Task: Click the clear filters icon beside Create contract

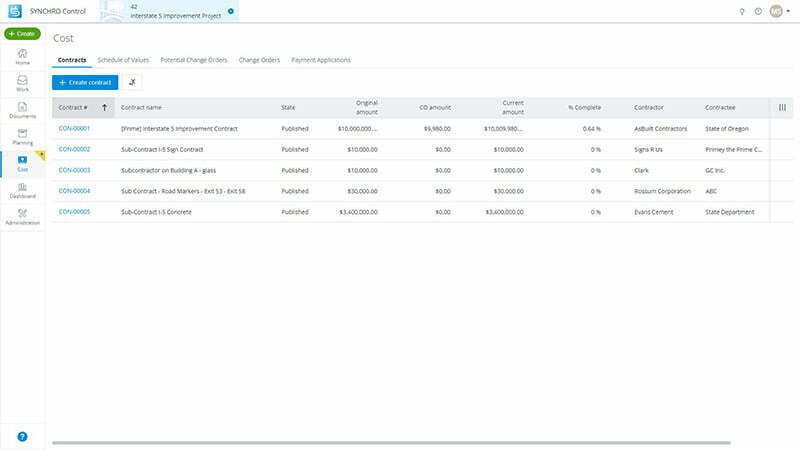Action: 134,82
